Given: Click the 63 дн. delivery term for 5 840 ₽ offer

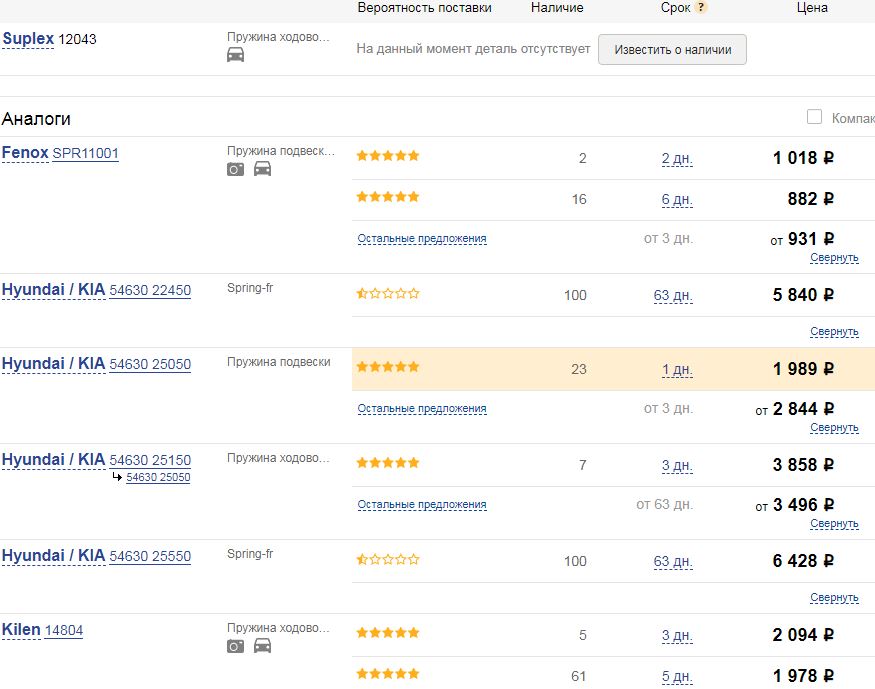Looking at the screenshot, I should 673,295.
